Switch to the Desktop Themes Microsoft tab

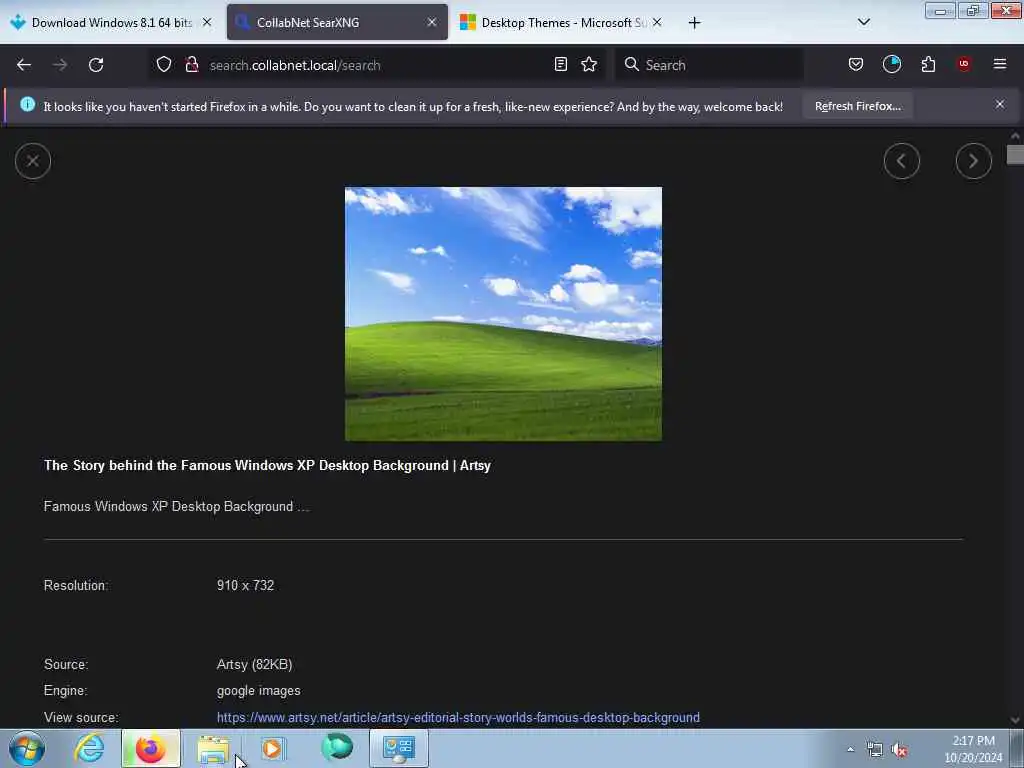click(x=560, y=23)
